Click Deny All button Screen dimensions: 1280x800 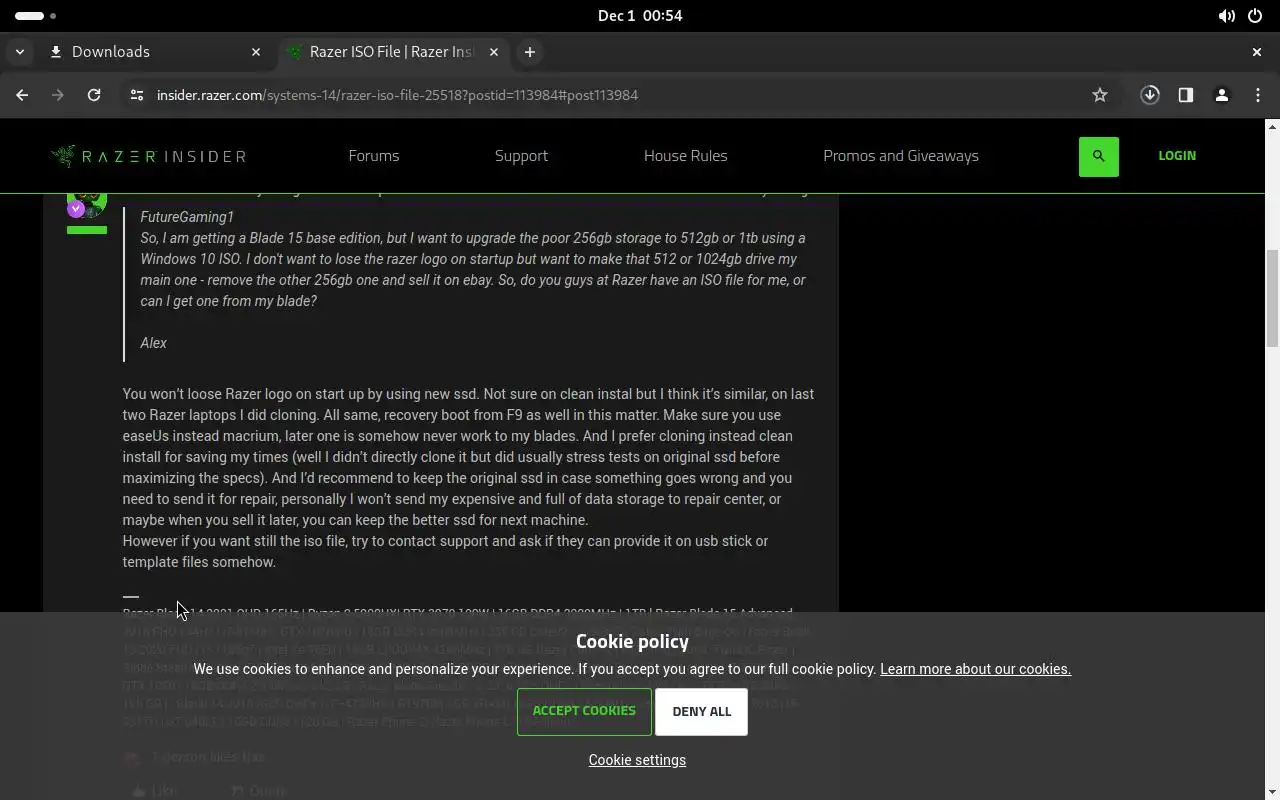tap(701, 711)
